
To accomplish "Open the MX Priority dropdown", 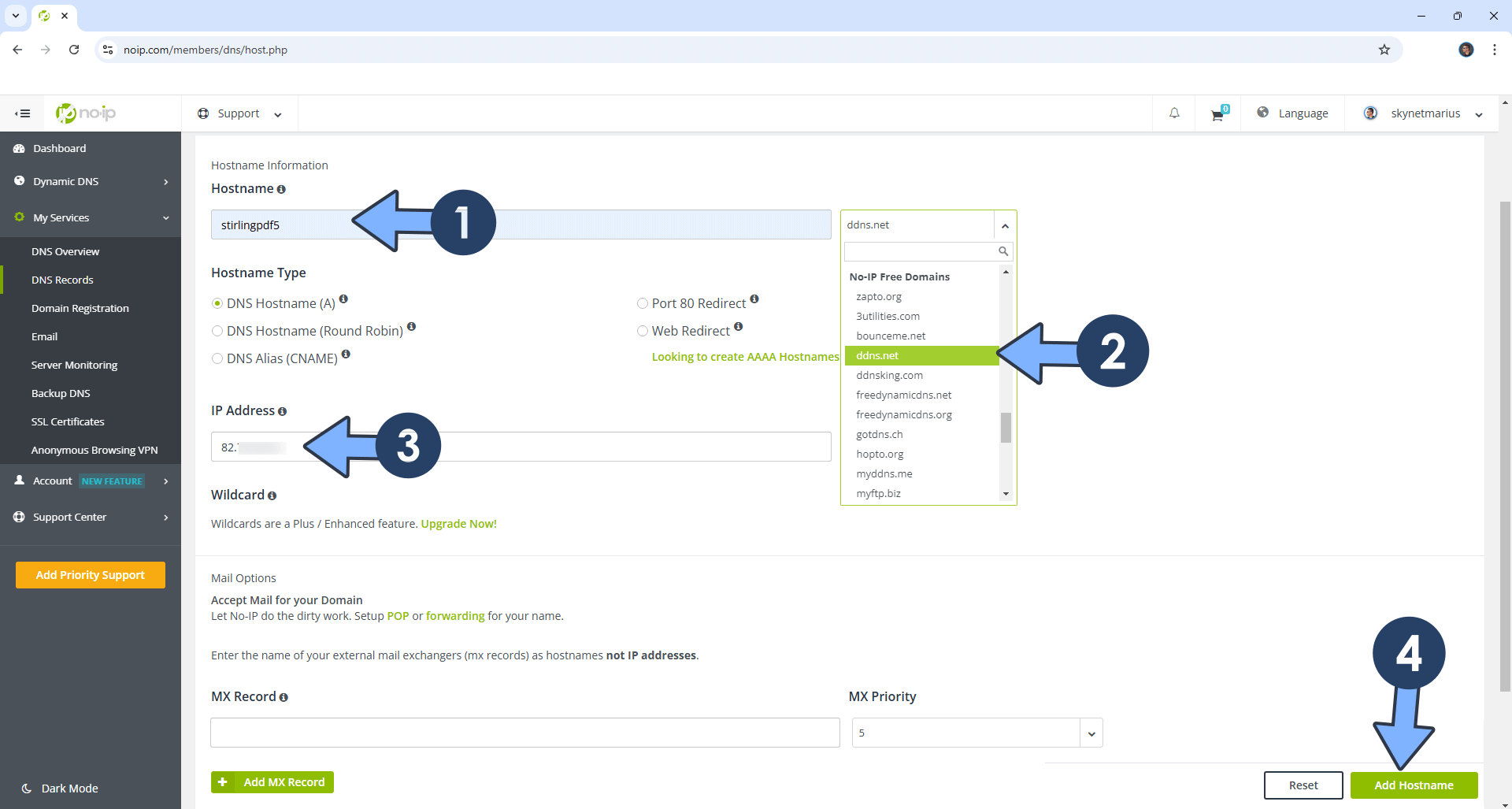I will (1091, 733).
